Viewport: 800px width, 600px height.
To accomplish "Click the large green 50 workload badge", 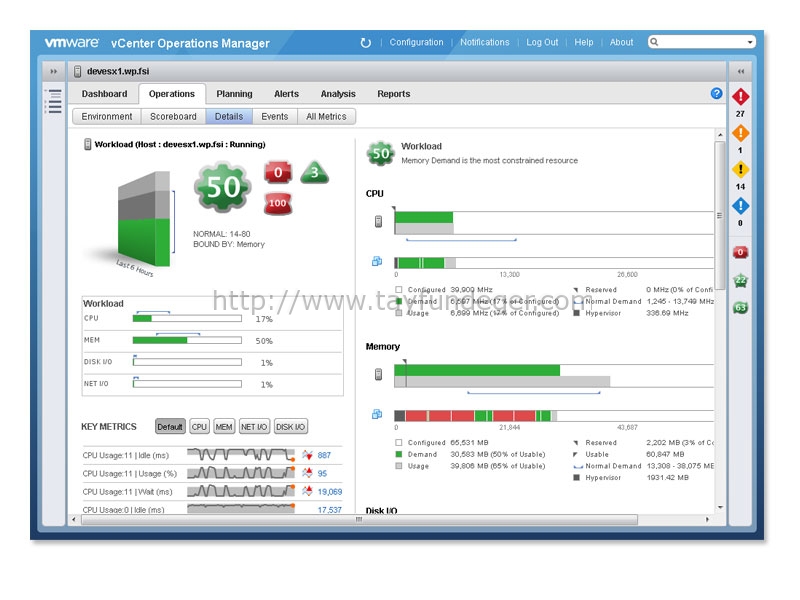I will [x=223, y=187].
